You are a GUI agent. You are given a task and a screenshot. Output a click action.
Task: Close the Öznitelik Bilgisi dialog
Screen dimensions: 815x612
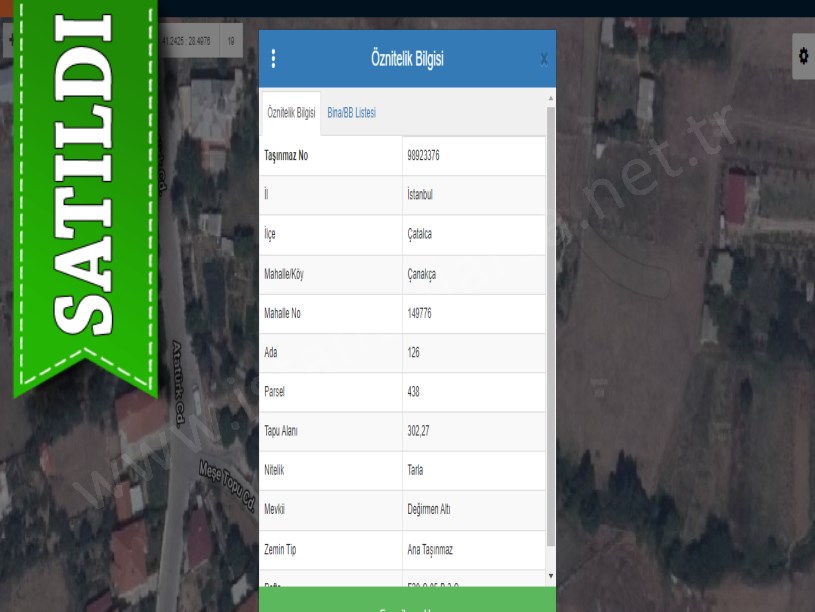[x=543, y=59]
